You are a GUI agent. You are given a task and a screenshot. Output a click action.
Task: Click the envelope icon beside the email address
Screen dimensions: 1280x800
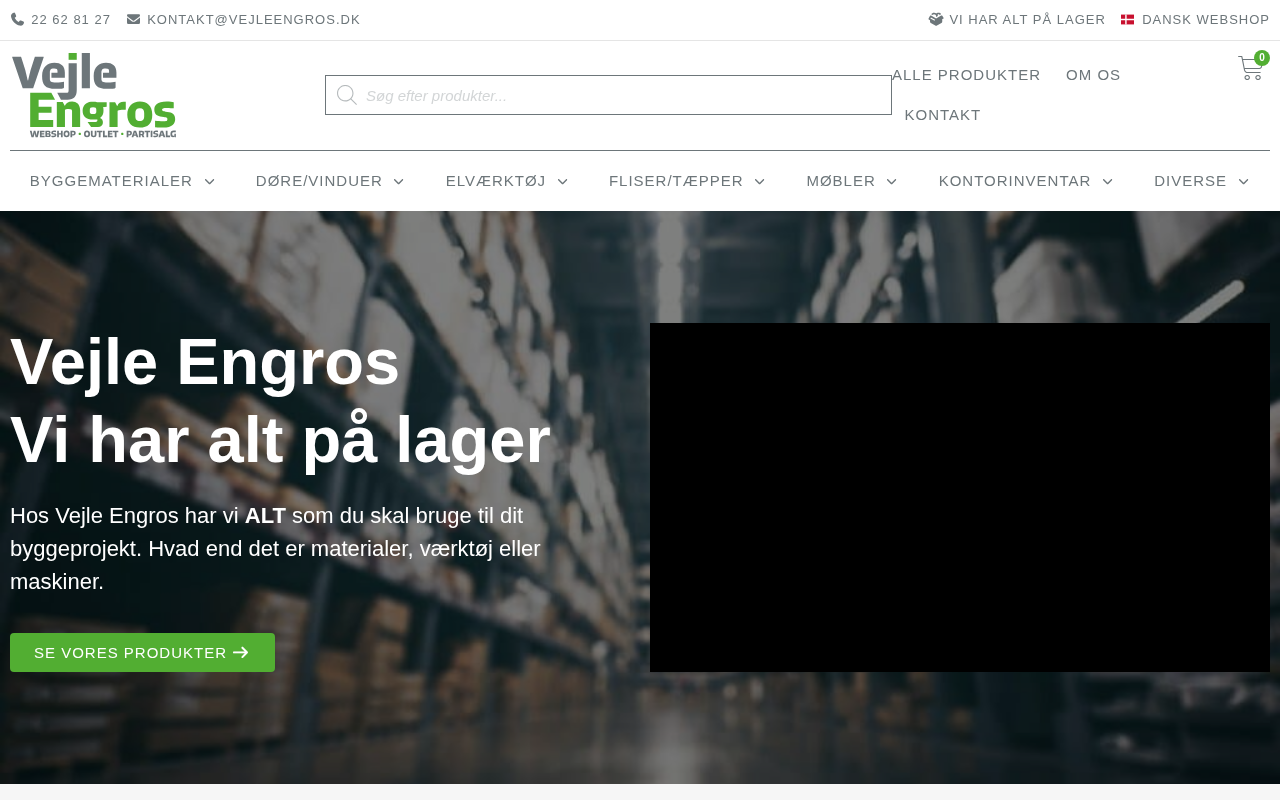pos(134,19)
